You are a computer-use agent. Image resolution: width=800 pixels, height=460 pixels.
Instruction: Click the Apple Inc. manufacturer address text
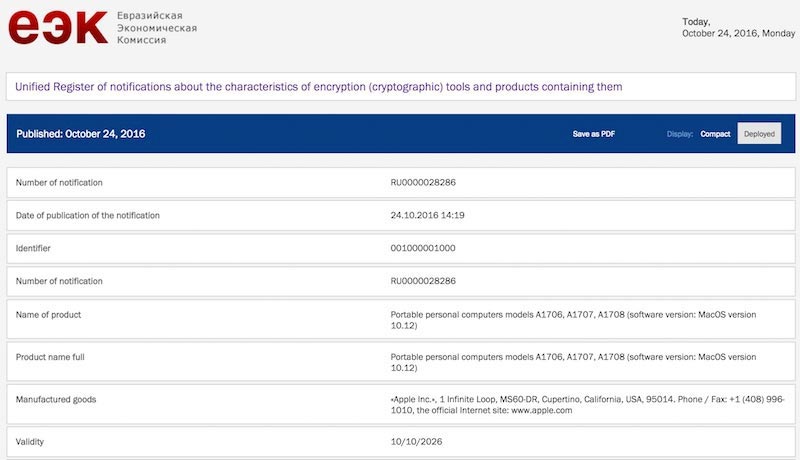(x=587, y=404)
